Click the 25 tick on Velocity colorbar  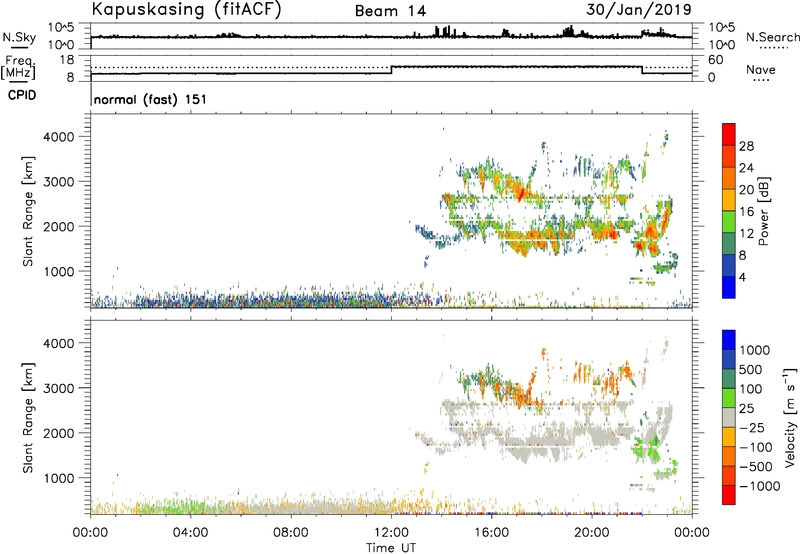click(x=747, y=408)
